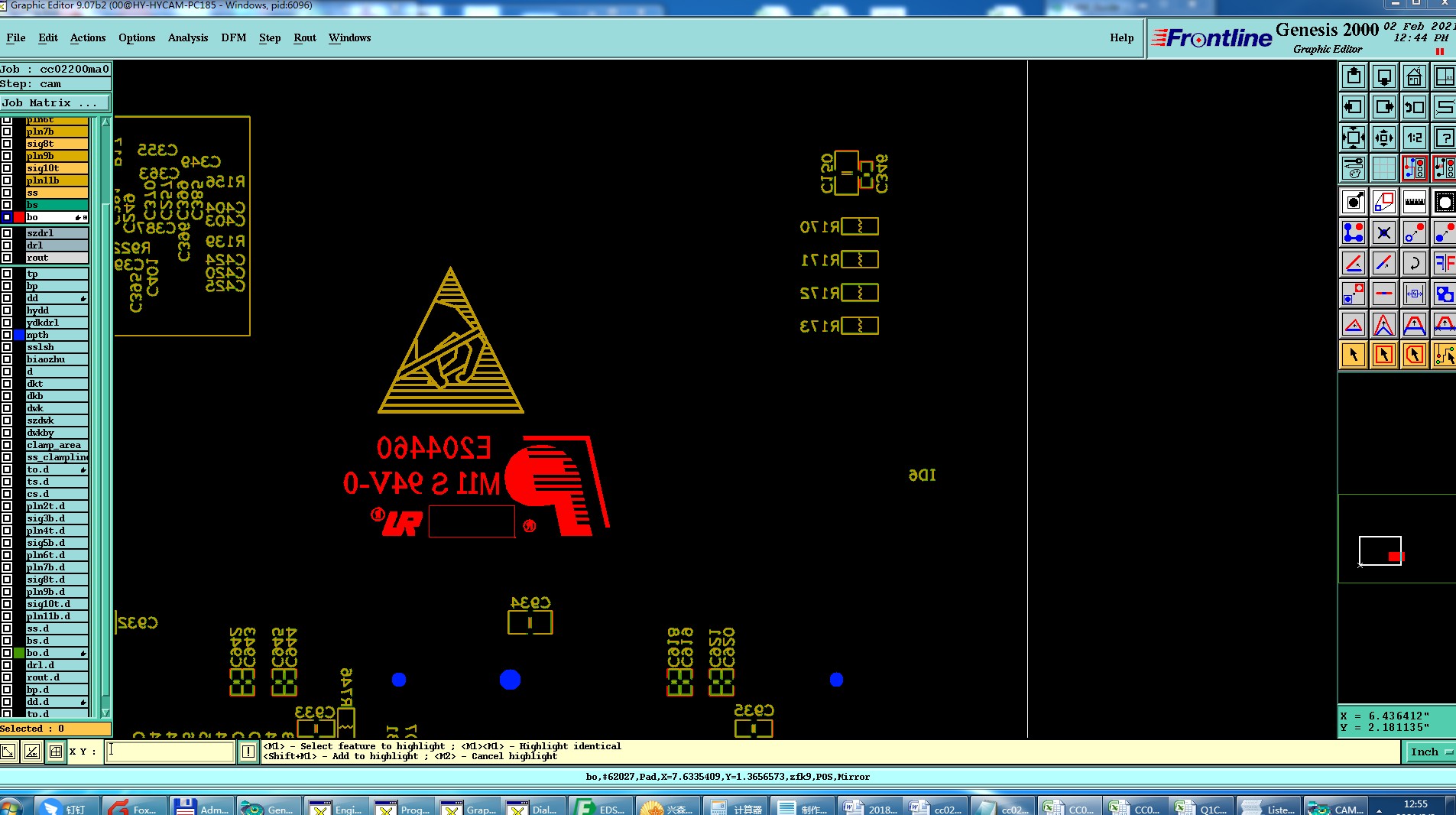Image resolution: width=1456 pixels, height=815 pixels.
Task: Click the red-blue angled line edit icon
Action: [1384, 263]
